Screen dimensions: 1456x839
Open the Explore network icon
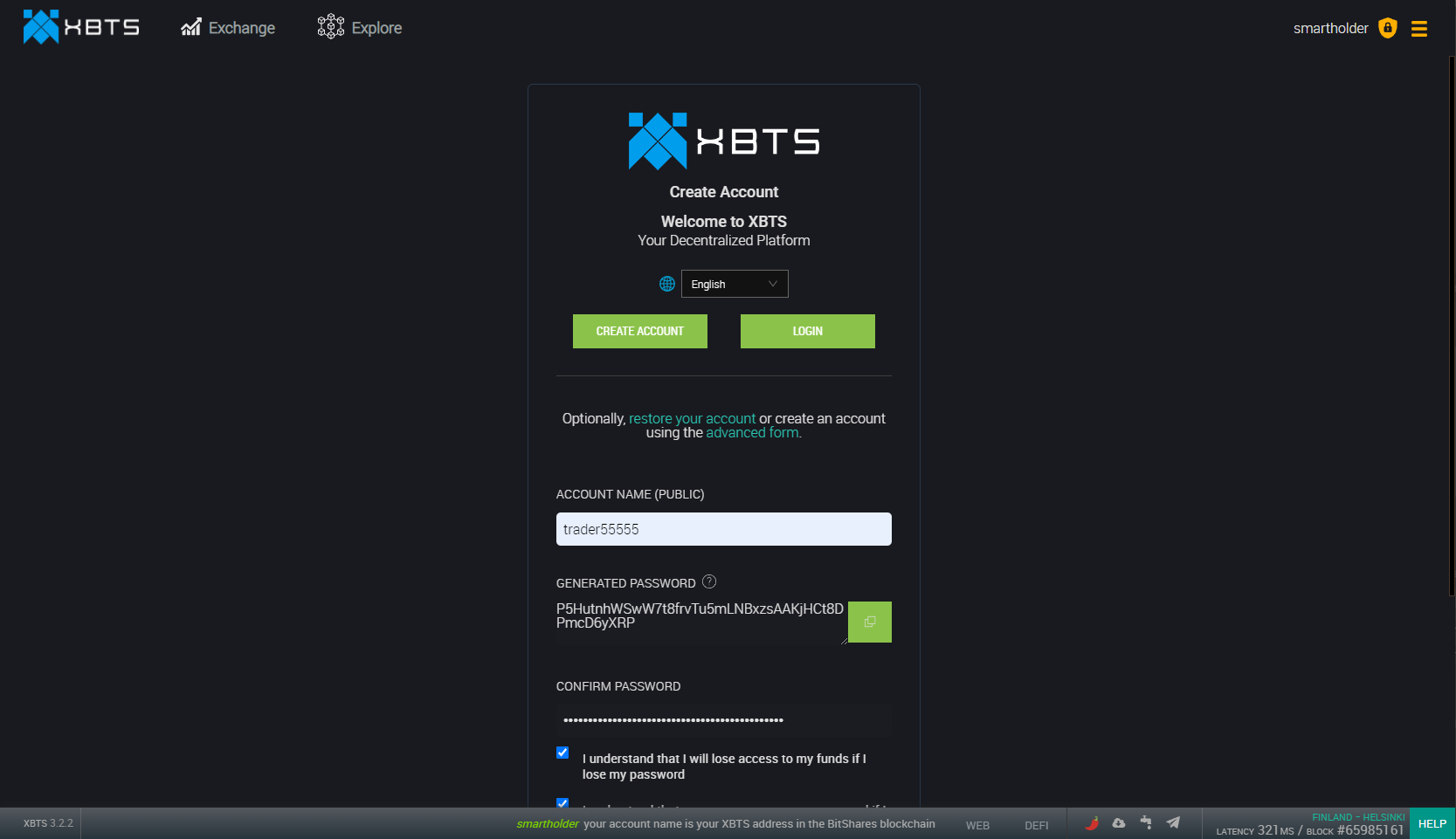click(x=331, y=27)
